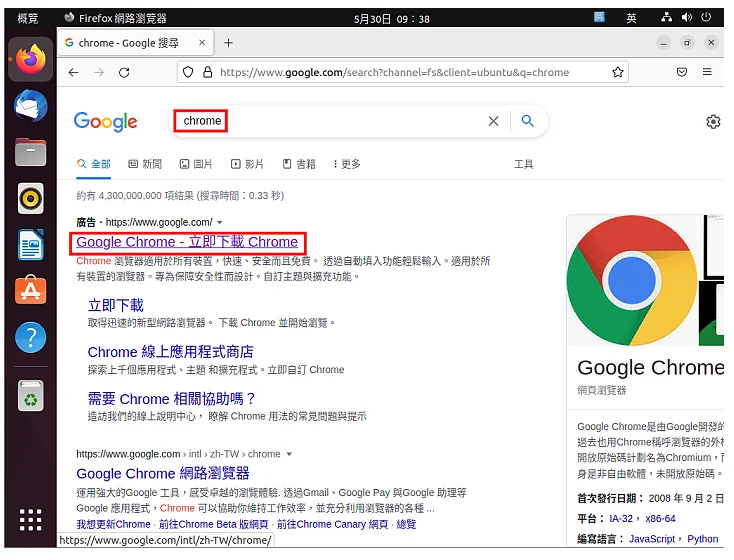Open the 概覽 activities overview

coord(28,18)
